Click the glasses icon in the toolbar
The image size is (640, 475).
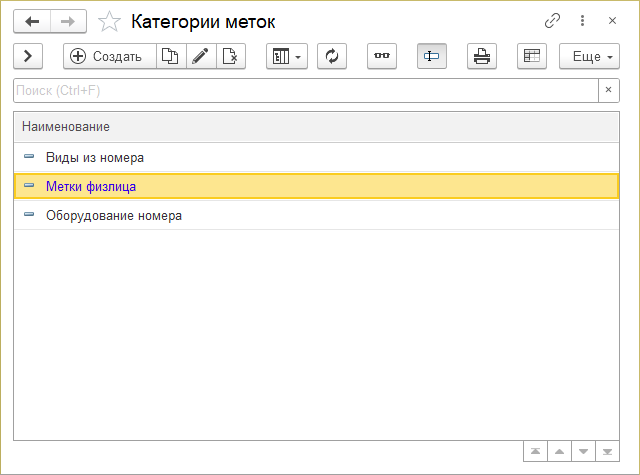click(382, 57)
